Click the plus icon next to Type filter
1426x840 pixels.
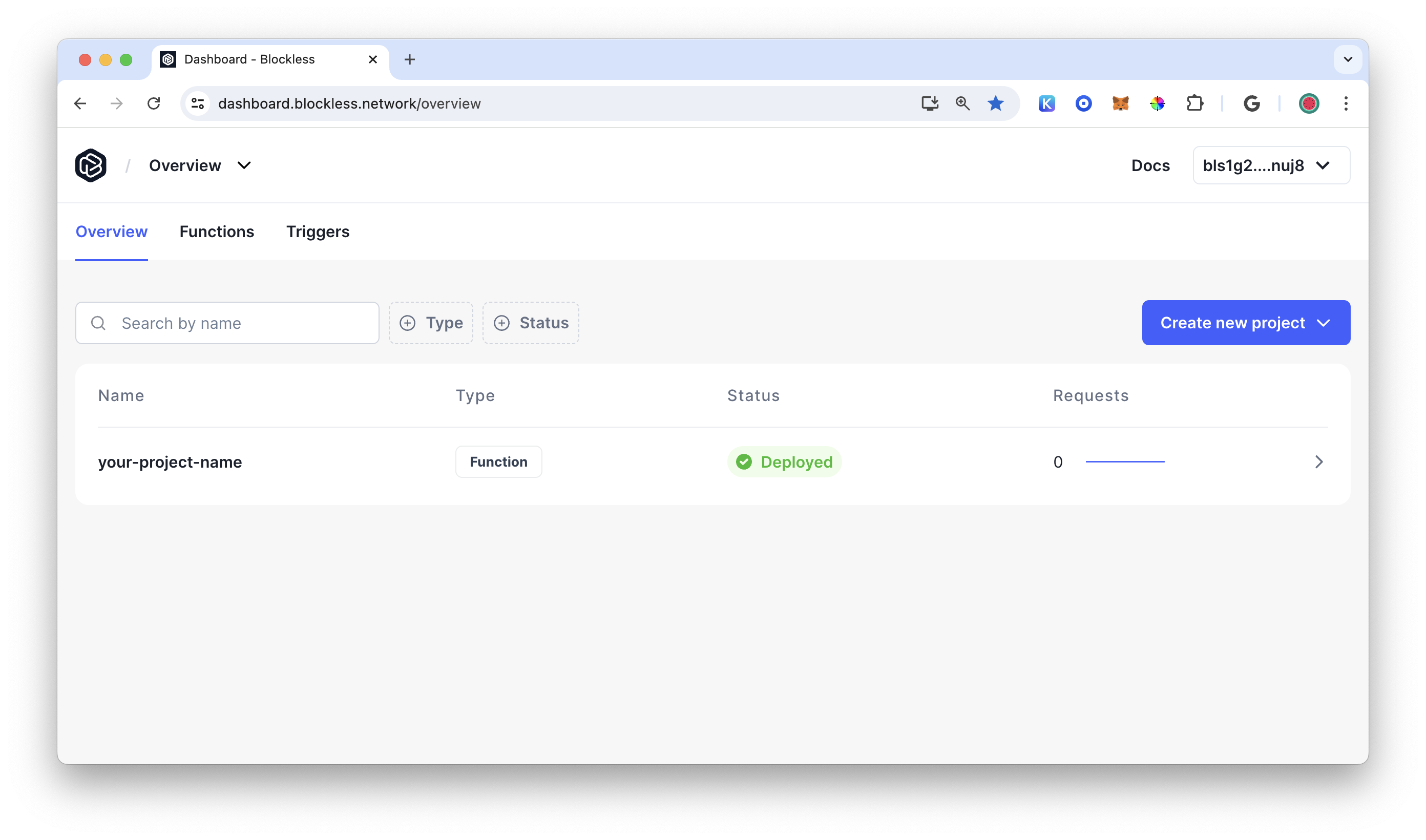pos(408,323)
